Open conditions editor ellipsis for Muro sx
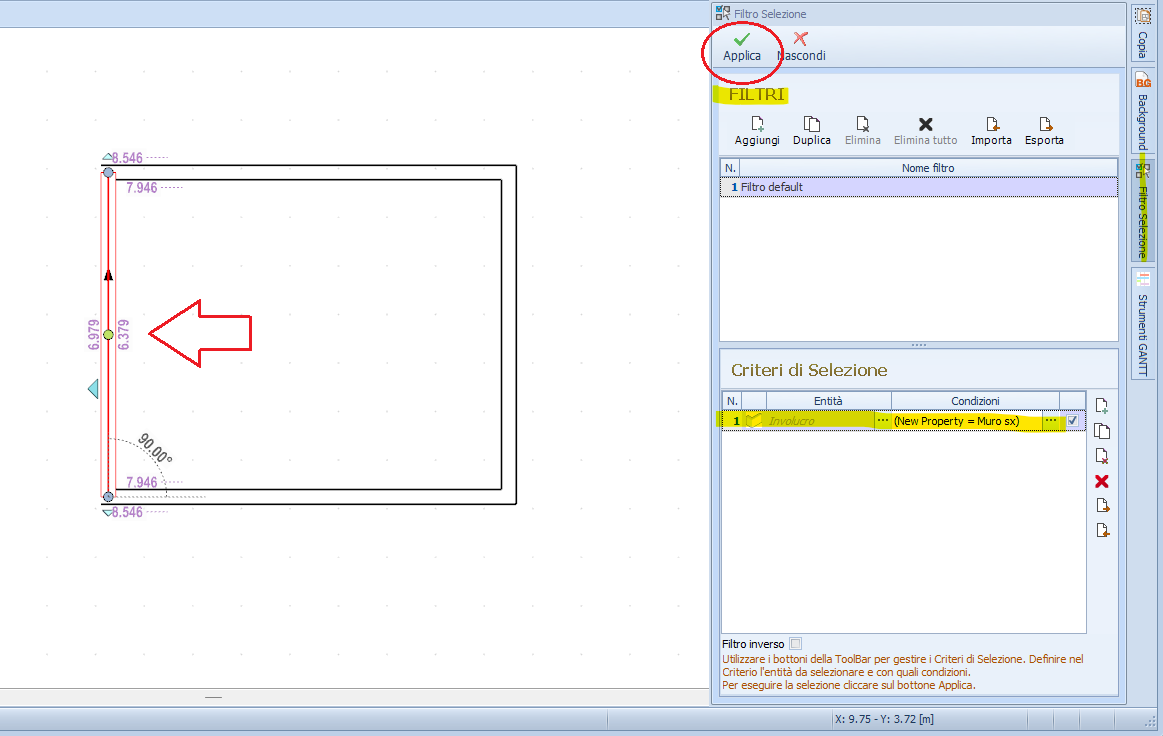The width and height of the screenshot is (1163, 736). pos(1050,421)
